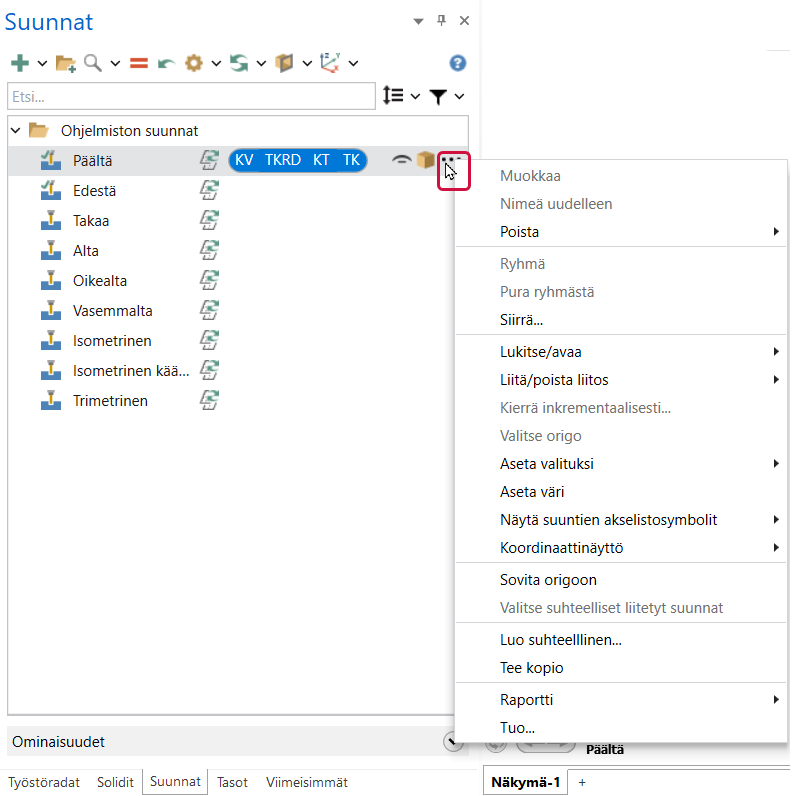Click the magnifying glass search icon
The width and height of the screenshot is (792, 796).
93,63
